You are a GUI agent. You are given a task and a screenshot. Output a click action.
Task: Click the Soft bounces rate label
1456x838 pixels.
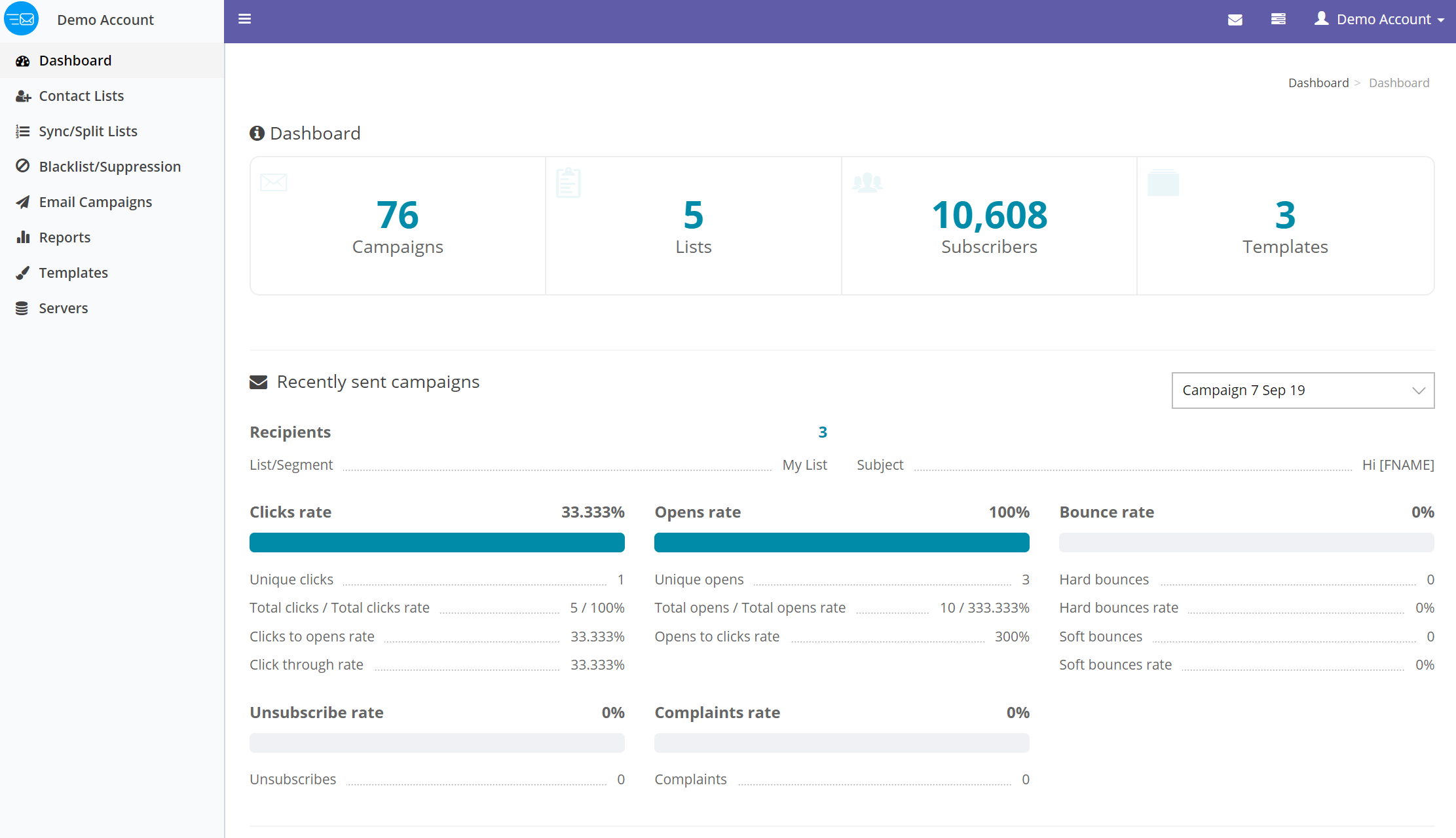click(x=1115, y=665)
